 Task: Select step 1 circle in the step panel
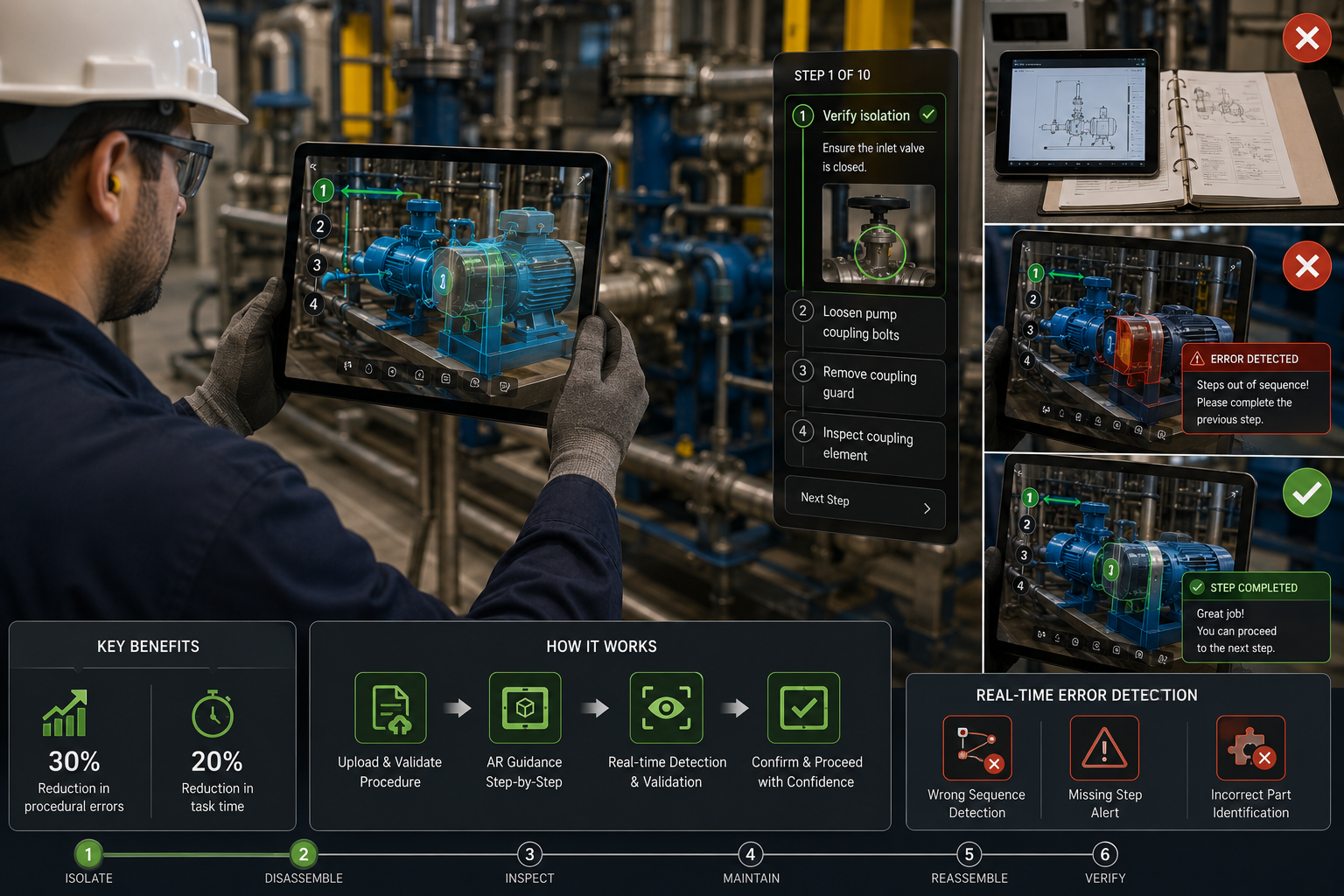pos(802,115)
